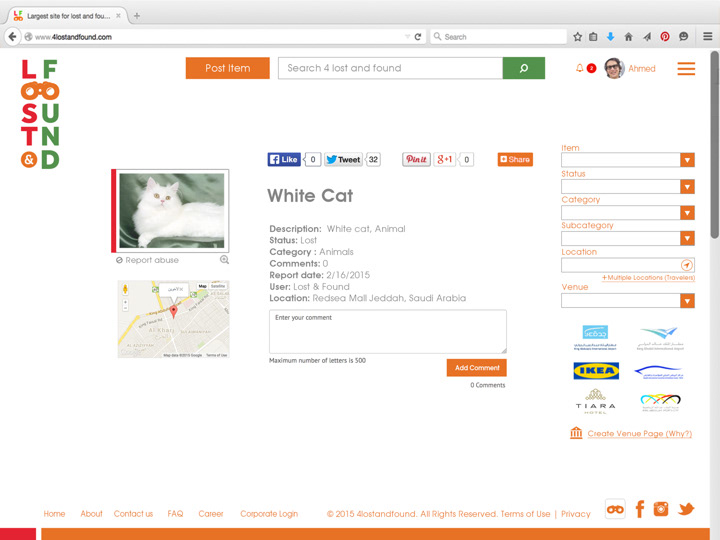
Task: Switch the map to Satellite view
Action: coord(218,286)
